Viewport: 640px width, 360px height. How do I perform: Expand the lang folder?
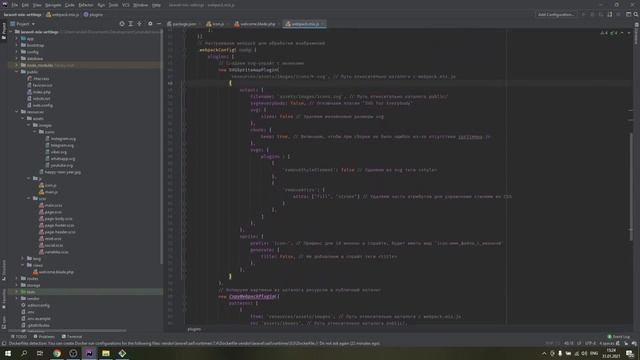[23, 258]
